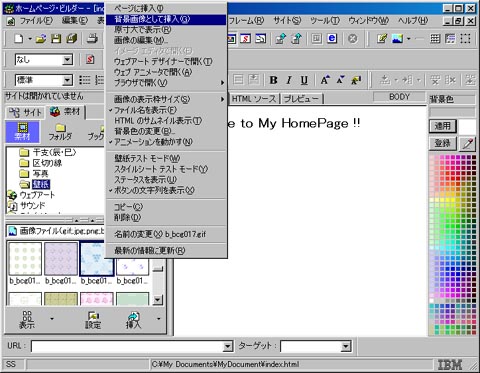Choose コピー in the context menu

166,207
